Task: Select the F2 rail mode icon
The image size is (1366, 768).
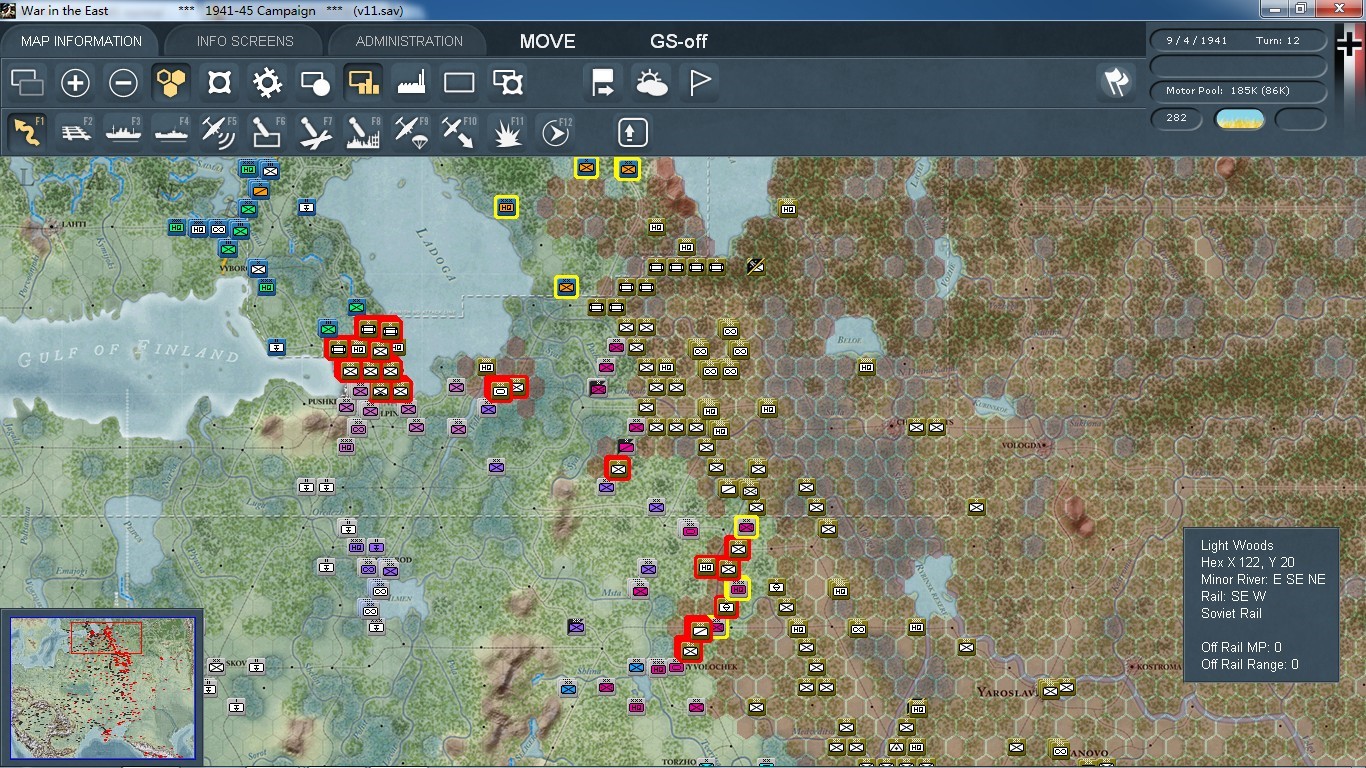Action: pos(75,132)
